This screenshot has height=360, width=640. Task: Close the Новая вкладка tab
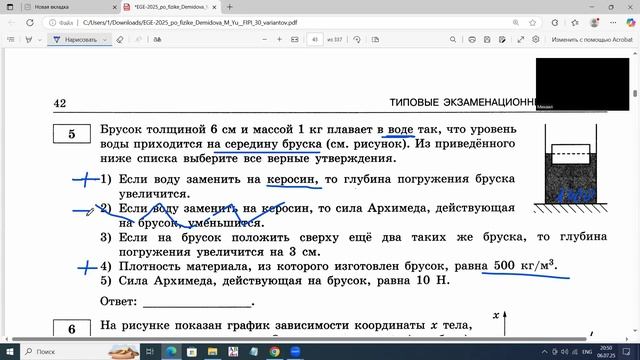point(114,7)
